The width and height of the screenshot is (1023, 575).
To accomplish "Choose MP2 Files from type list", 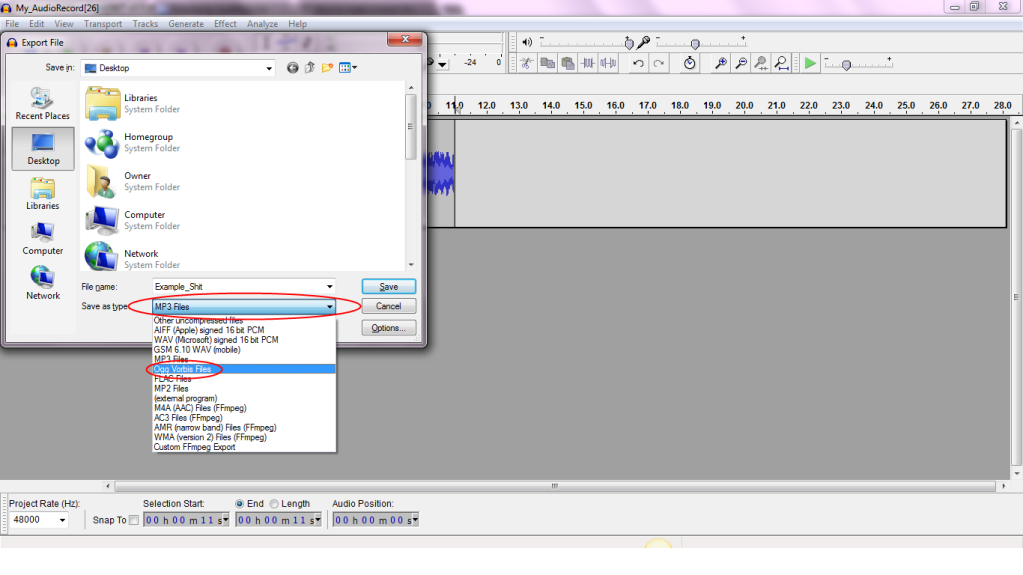I will [x=244, y=389].
